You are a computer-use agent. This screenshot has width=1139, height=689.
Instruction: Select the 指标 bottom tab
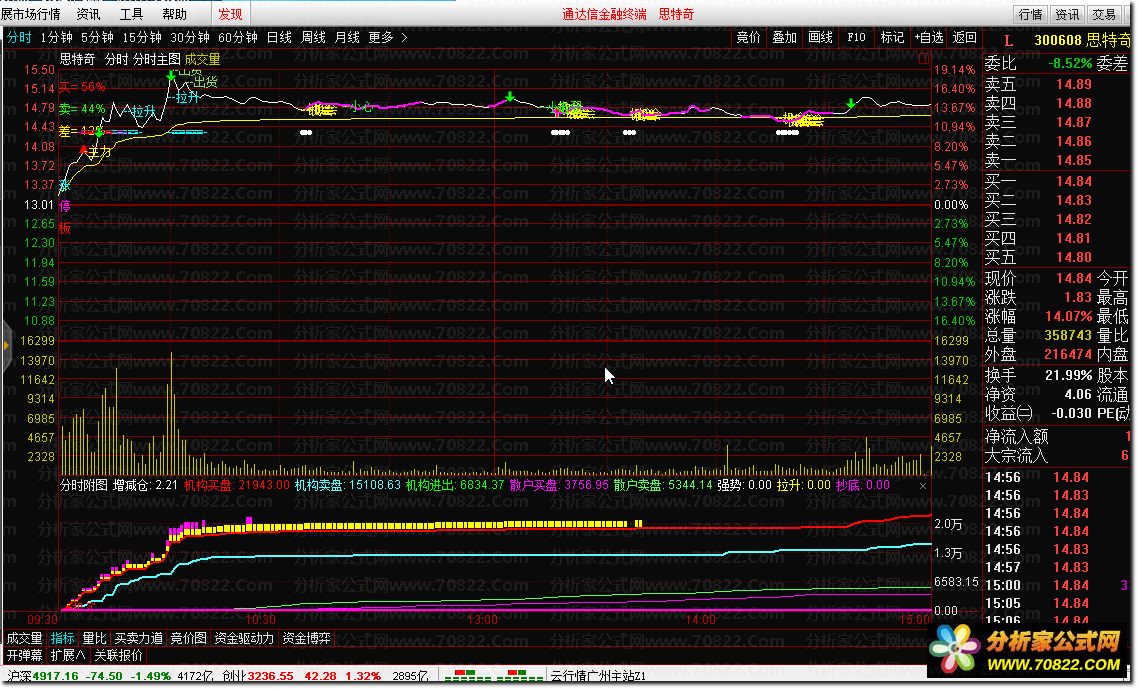coord(62,638)
